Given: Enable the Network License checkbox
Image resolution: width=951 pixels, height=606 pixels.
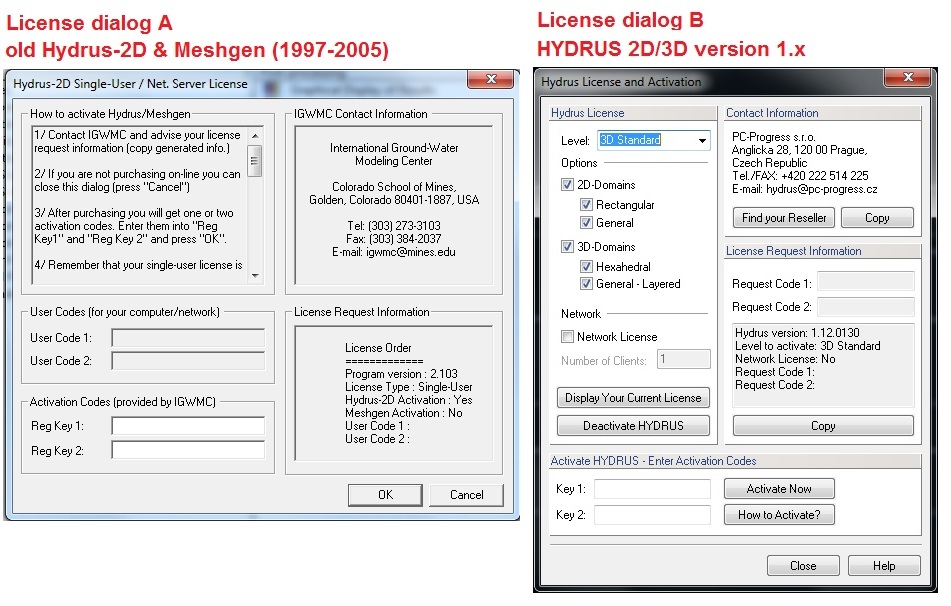Looking at the screenshot, I should coord(567,336).
